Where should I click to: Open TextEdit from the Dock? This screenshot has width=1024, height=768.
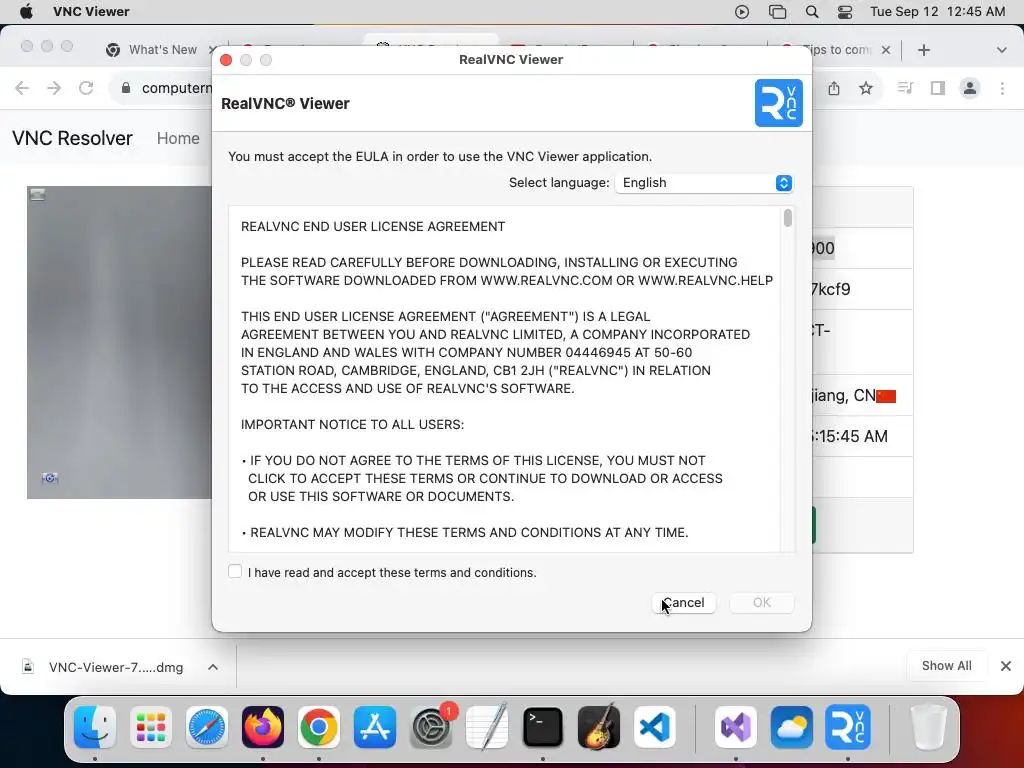(487, 726)
